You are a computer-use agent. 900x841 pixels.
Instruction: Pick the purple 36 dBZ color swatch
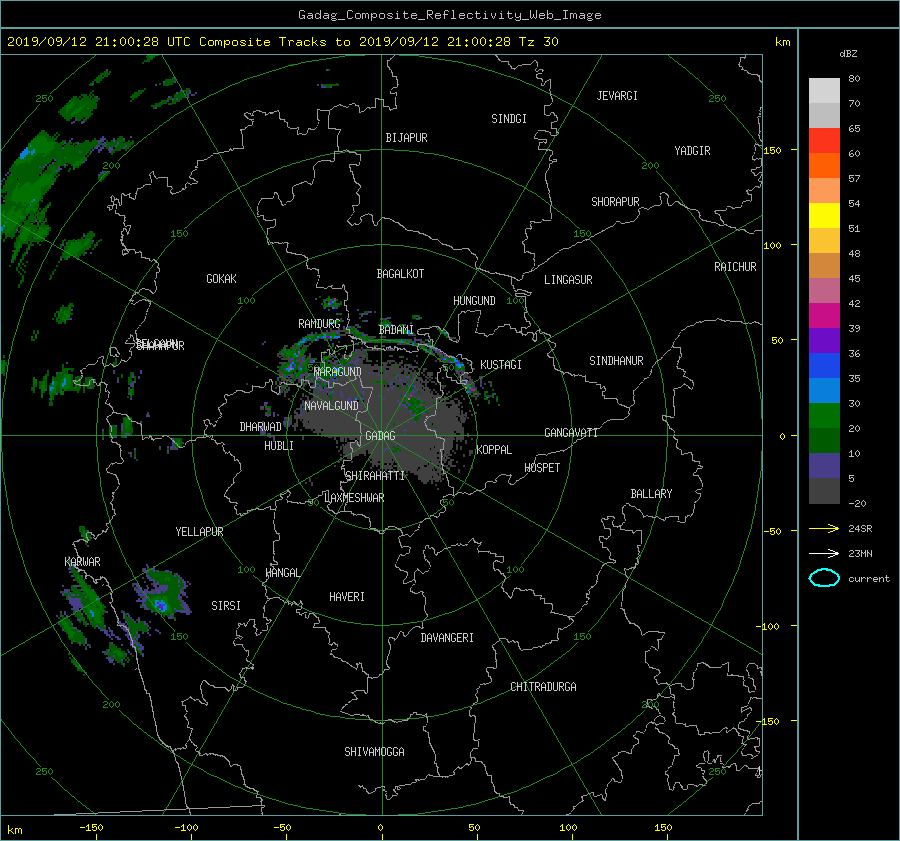824,341
